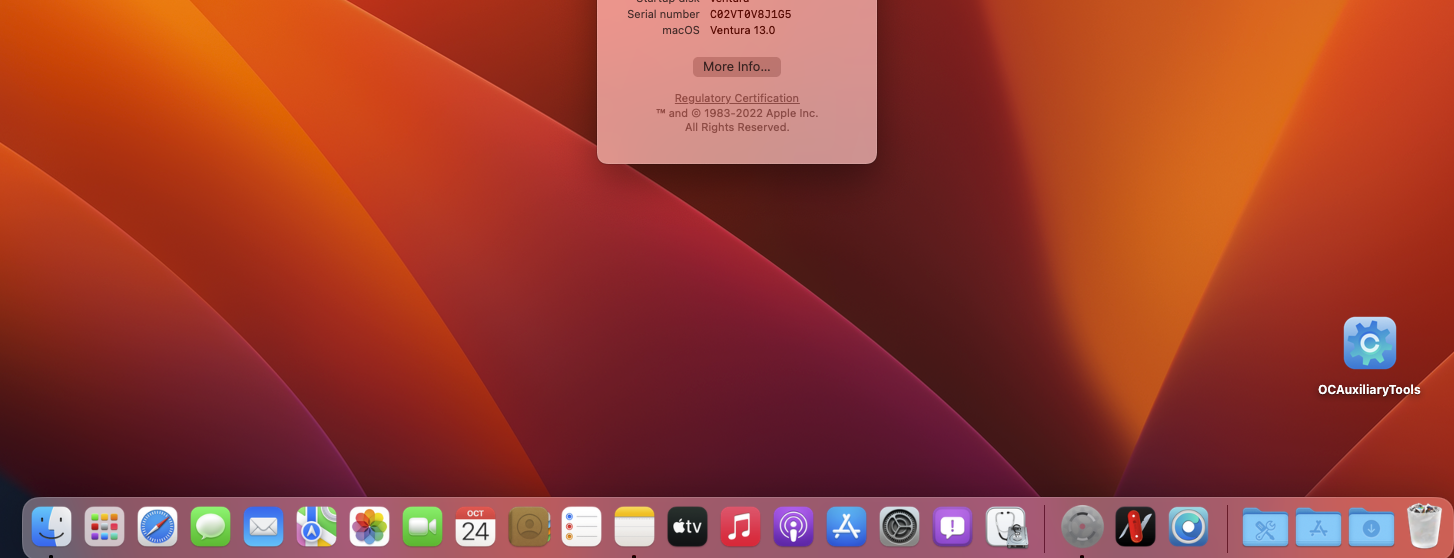Viewport: 1454px width, 558px height.
Task: Open the Messages app
Action: (210, 526)
